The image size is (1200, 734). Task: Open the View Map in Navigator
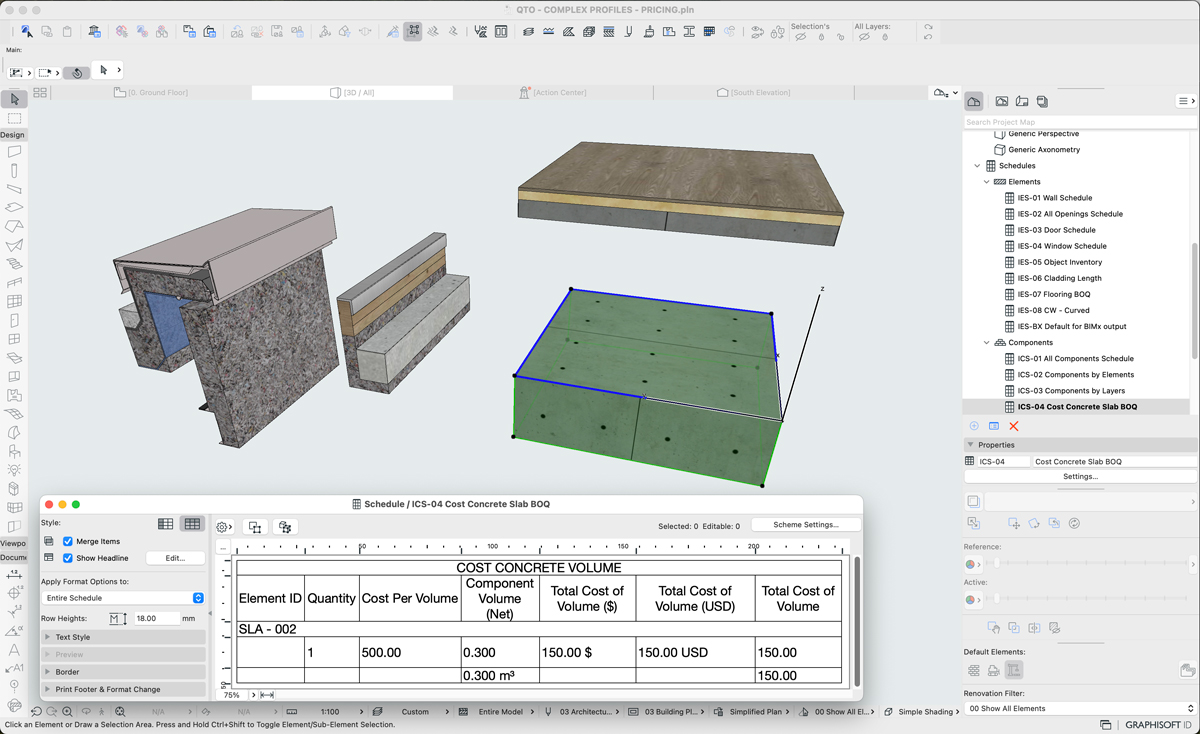click(1001, 101)
